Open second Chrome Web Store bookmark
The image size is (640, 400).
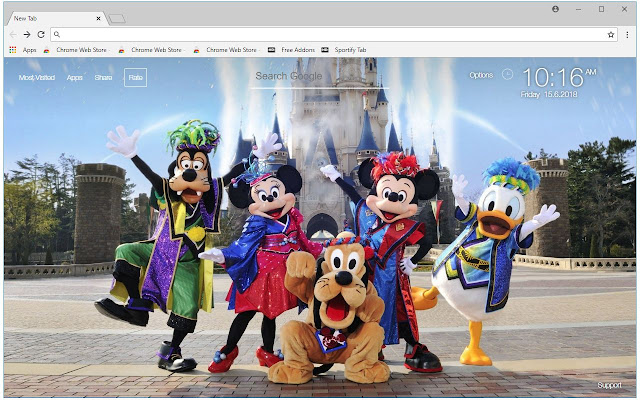click(151, 50)
